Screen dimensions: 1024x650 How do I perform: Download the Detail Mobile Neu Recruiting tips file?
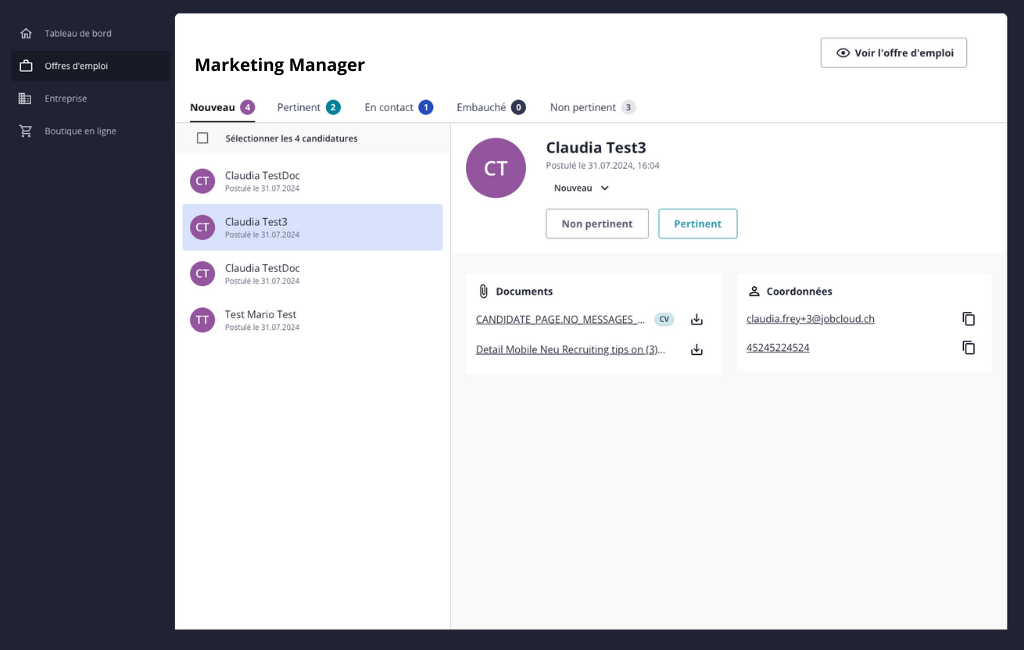click(x=697, y=350)
